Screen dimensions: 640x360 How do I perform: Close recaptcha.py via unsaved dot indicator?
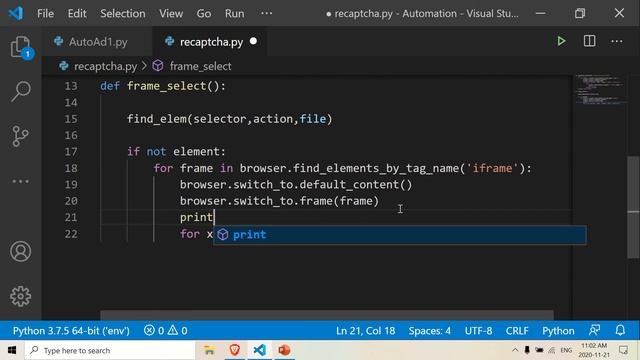pyautogui.click(x=253, y=41)
